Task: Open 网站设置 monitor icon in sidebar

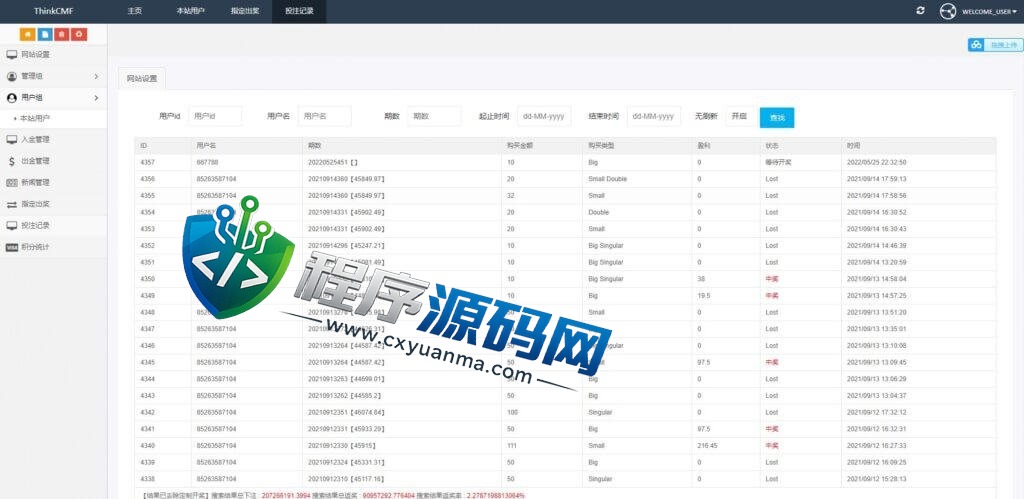Action: (x=12, y=54)
